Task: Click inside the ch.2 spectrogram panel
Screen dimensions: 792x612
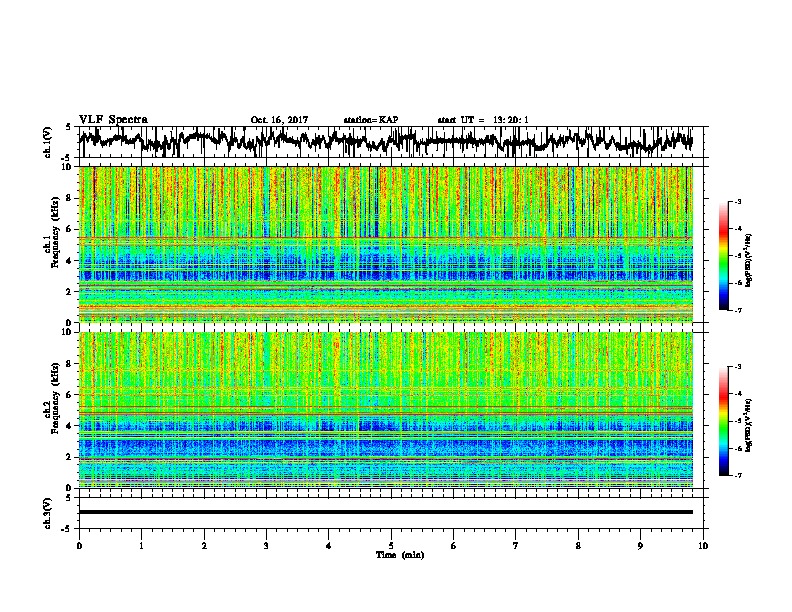Action: tap(386, 410)
